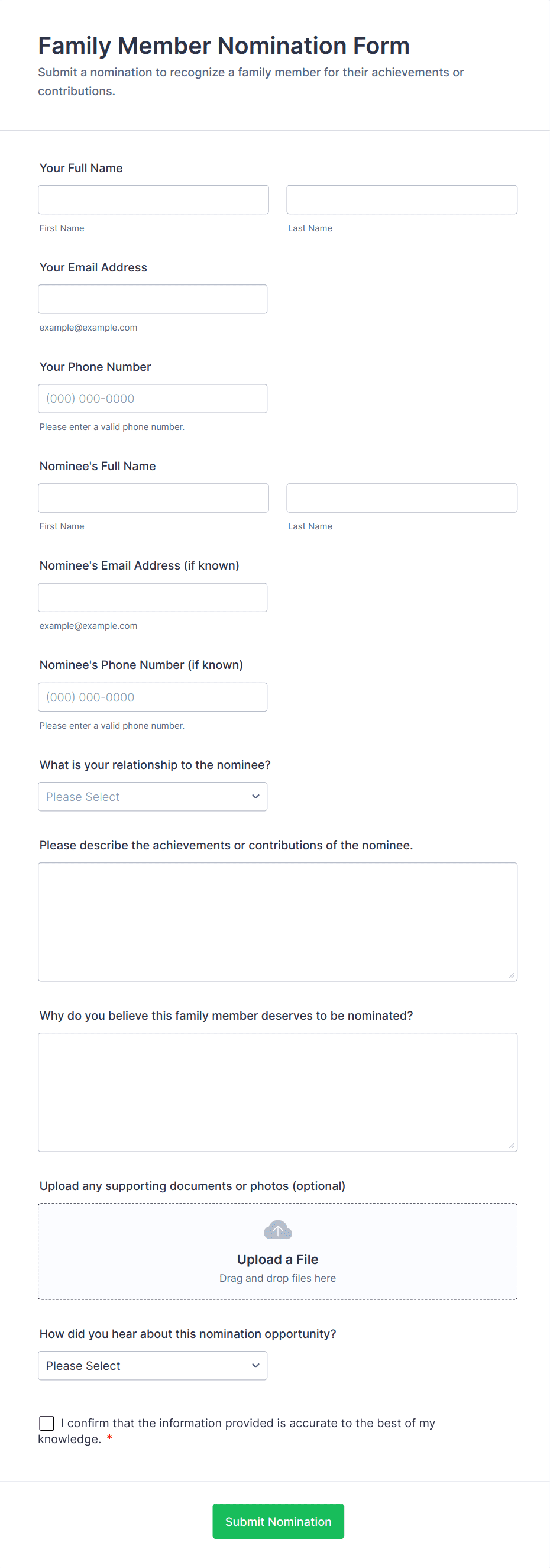Click the Nominee's Phone Number field
The width and height of the screenshot is (550, 1568).
152,697
